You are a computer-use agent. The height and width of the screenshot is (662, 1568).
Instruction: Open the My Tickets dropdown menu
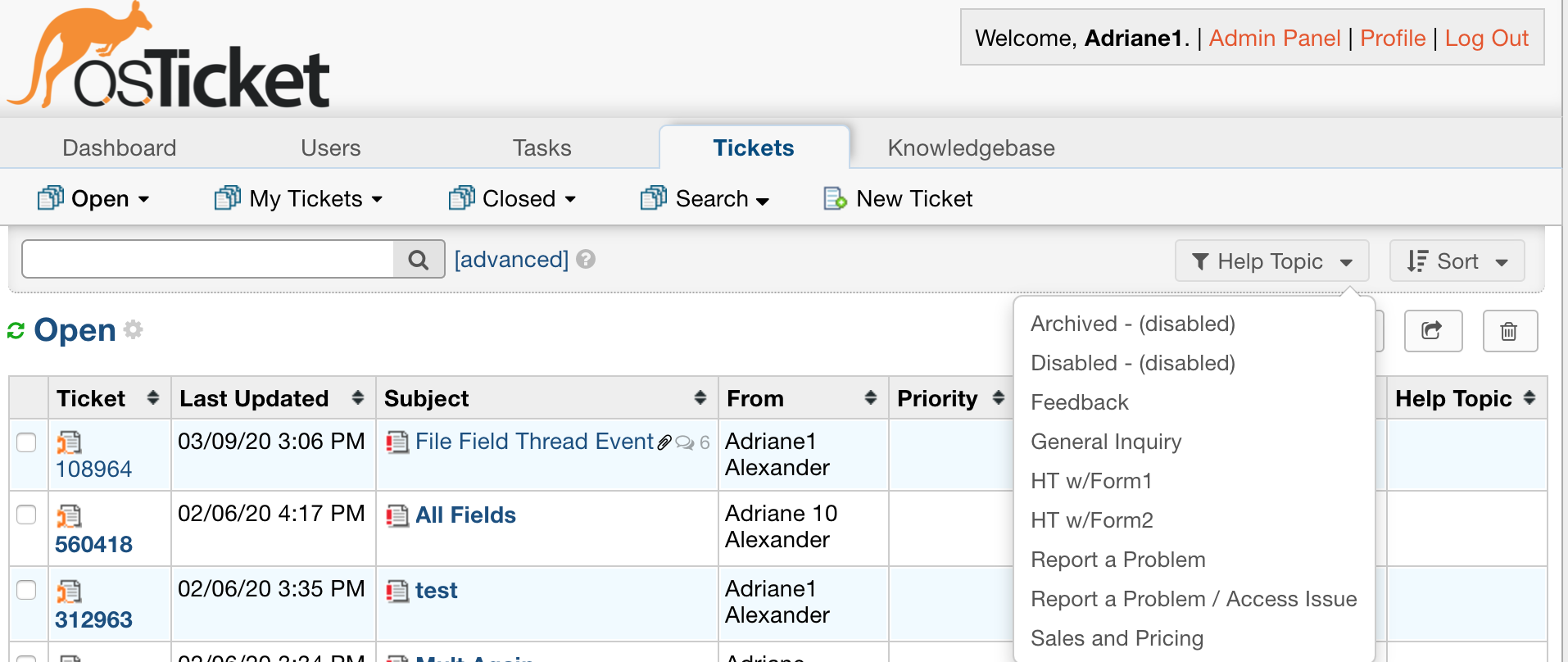point(300,198)
